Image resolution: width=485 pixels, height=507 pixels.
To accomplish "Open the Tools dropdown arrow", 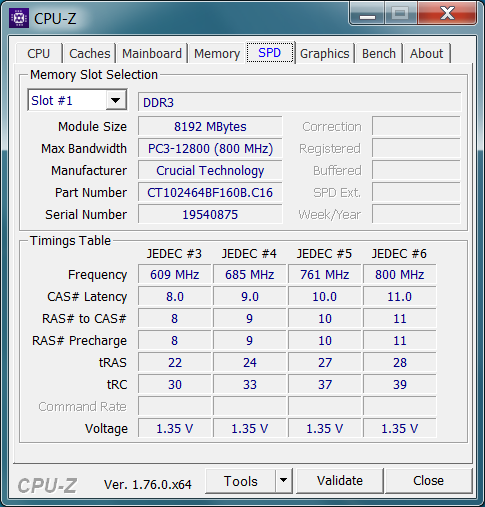I will pyautogui.click(x=283, y=480).
